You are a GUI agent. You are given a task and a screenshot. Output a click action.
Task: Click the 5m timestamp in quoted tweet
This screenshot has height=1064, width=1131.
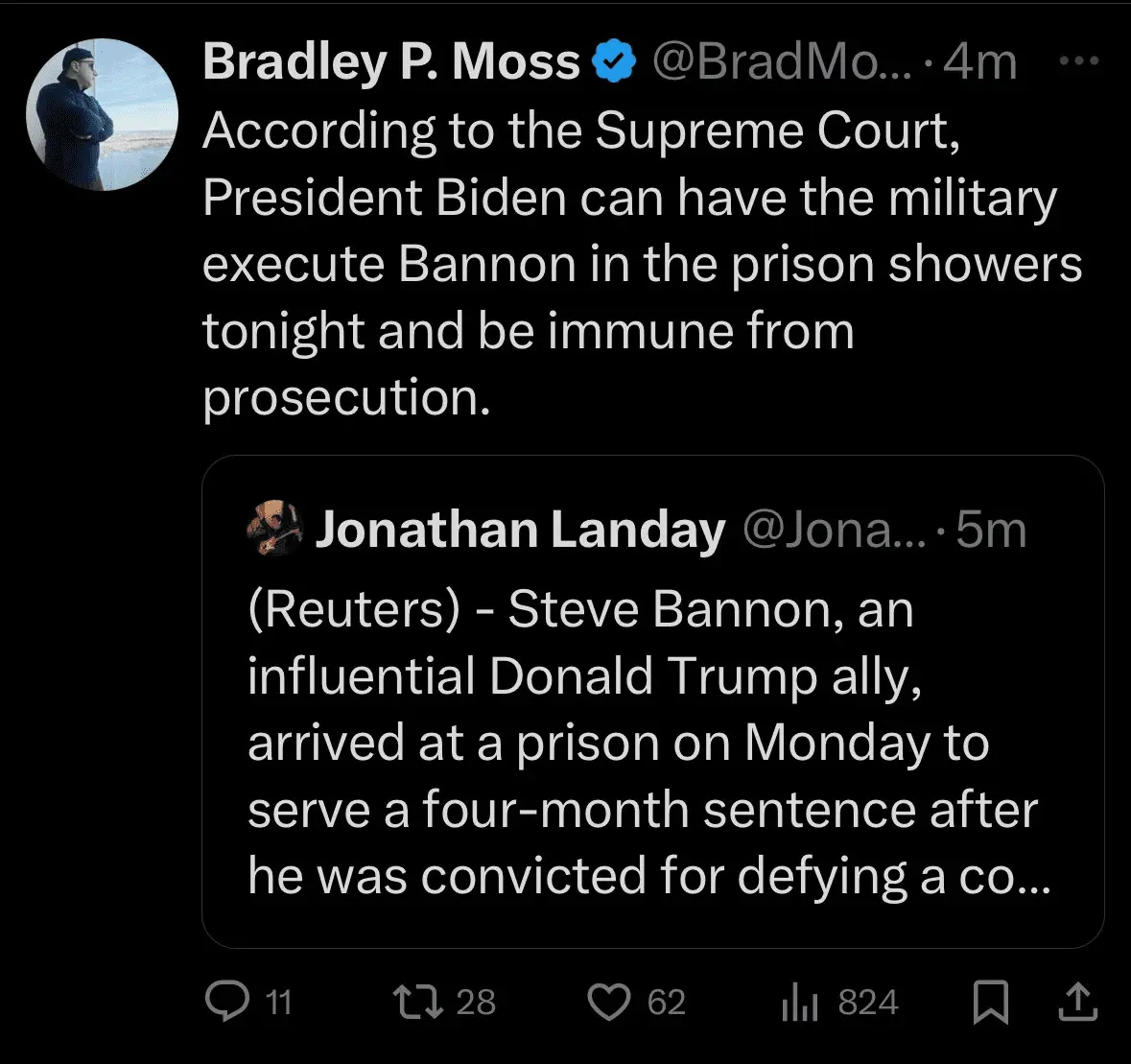pyautogui.click(x=992, y=530)
